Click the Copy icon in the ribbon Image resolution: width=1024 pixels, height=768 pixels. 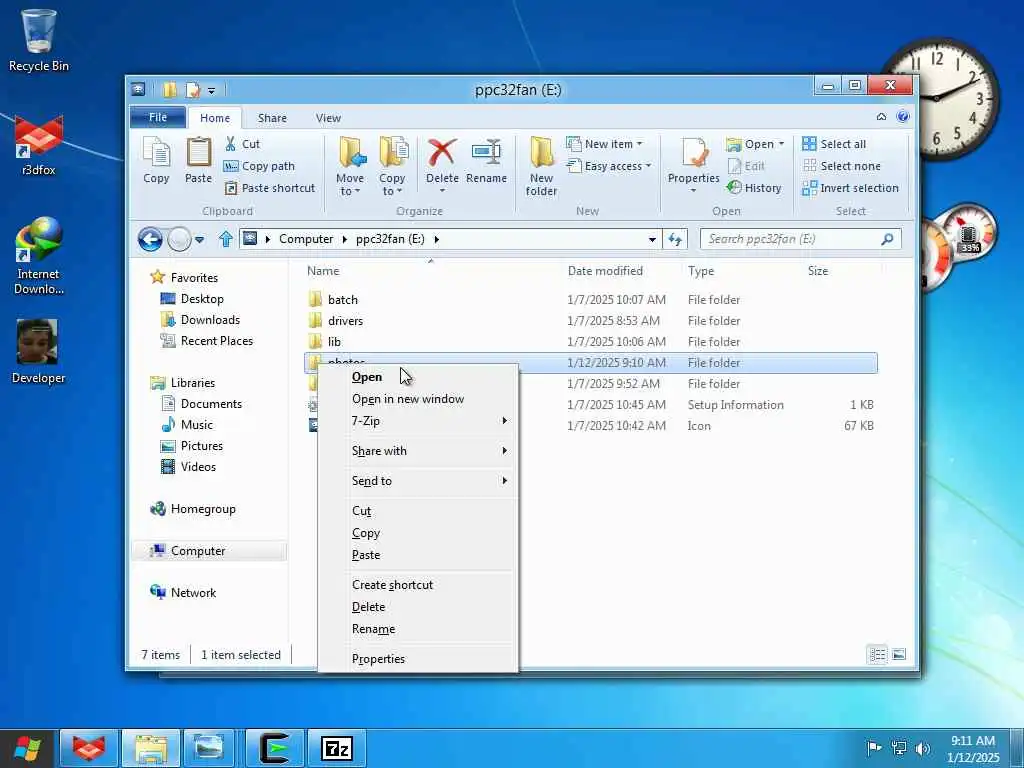(156, 160)
